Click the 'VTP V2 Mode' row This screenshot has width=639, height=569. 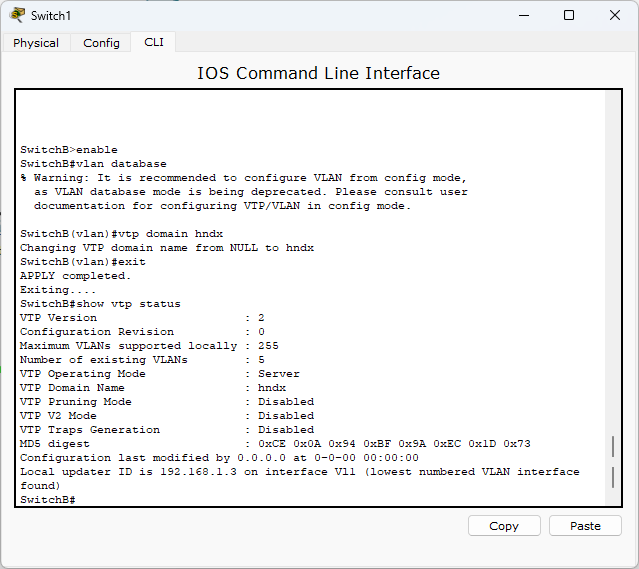167,416
